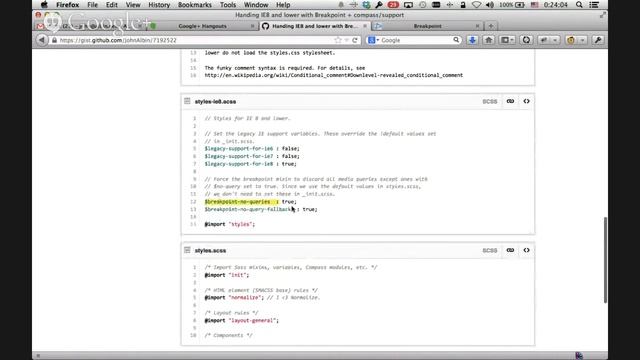Viewport: 640px width, 360px height.
Task: Open a new browser tab
Action: tap(491, 26)
